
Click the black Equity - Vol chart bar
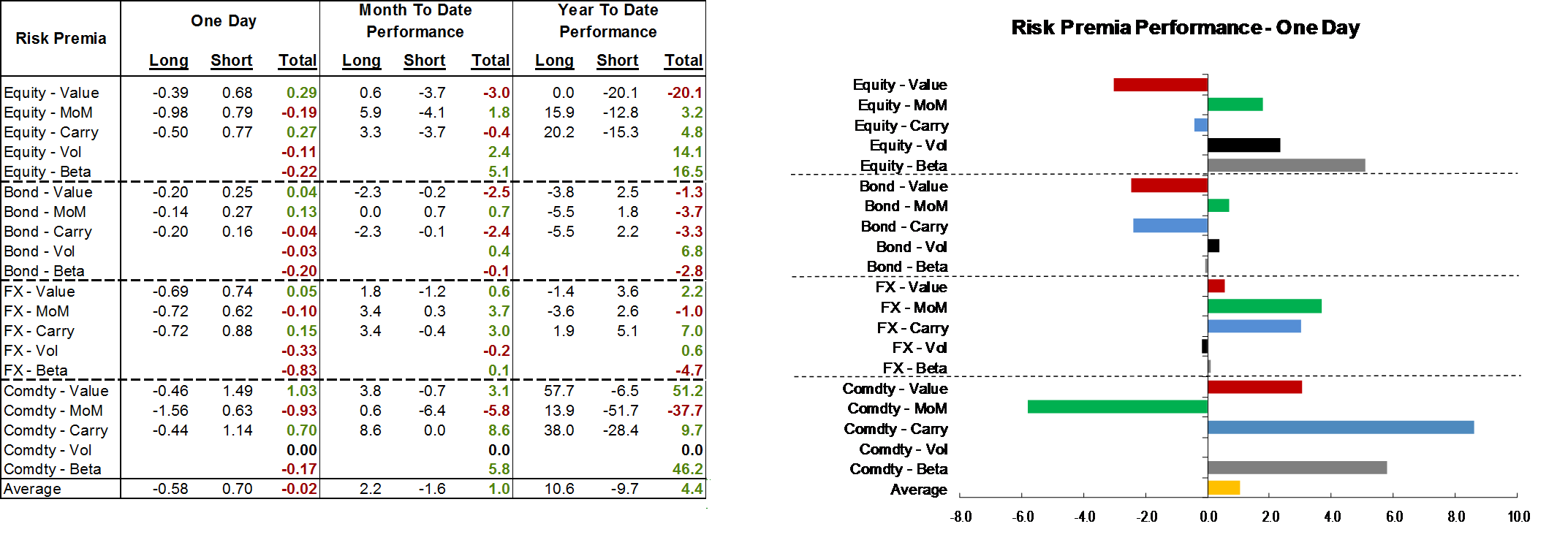pos(1243,145)
